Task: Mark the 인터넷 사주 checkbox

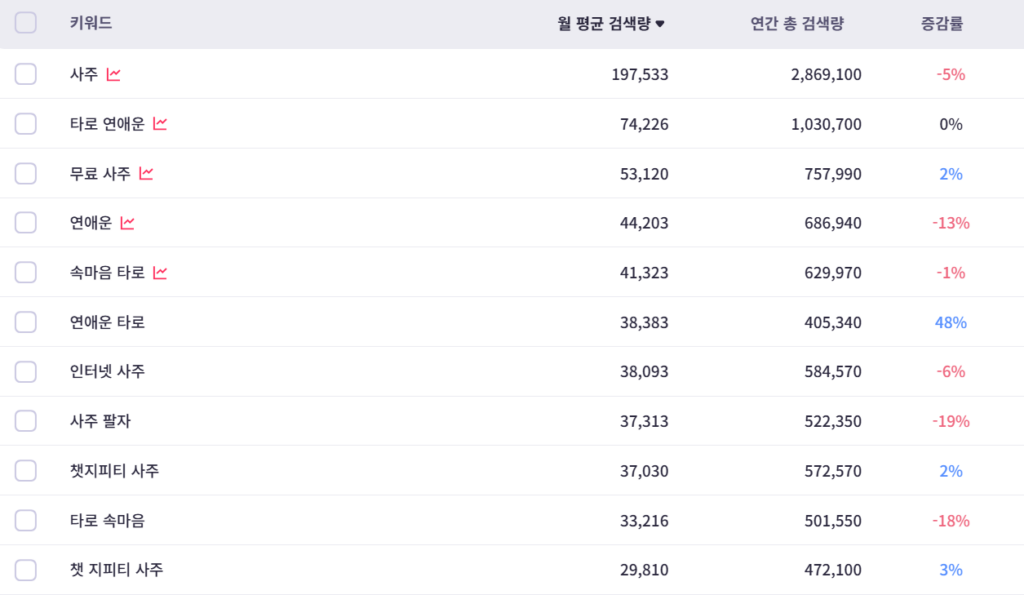Action: (x=26, y=372)
